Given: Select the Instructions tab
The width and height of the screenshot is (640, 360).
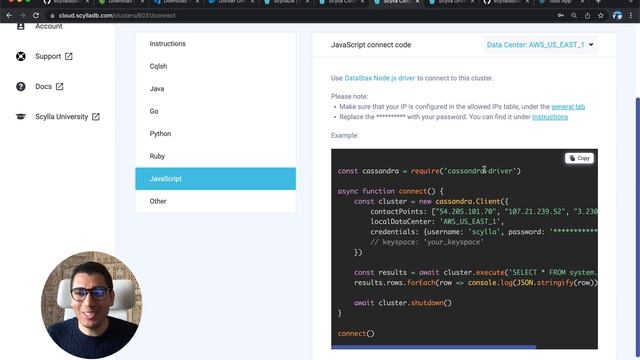Looking at the screenshot, I should [216, 44].
